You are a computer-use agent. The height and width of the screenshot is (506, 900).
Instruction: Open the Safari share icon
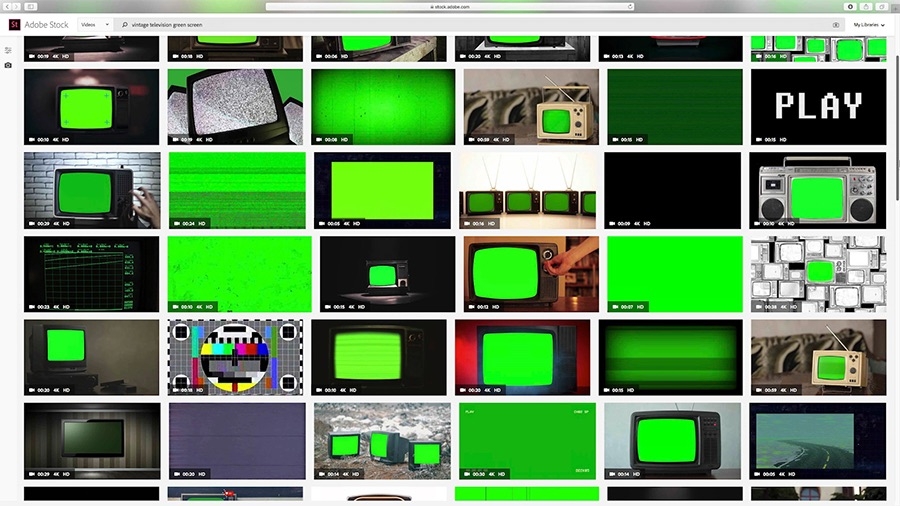click(866, 6)
